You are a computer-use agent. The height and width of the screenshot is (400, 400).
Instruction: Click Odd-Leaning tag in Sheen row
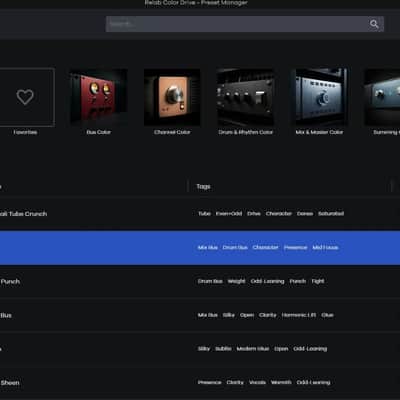(314, 382)
